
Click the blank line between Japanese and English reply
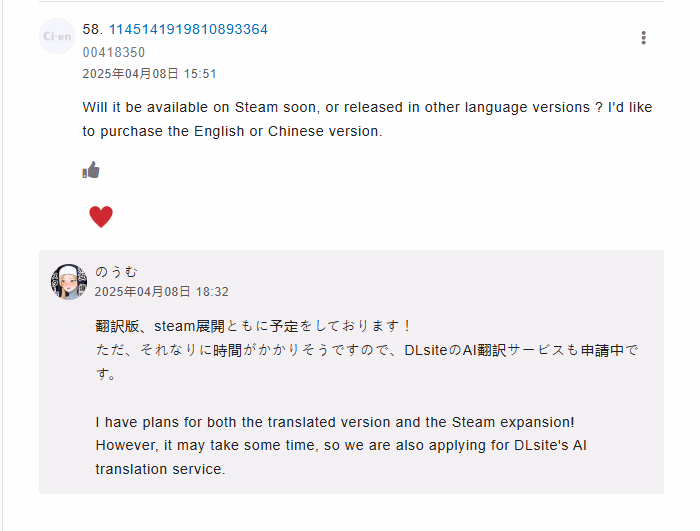pyautogui.click(x=300, y=398)
